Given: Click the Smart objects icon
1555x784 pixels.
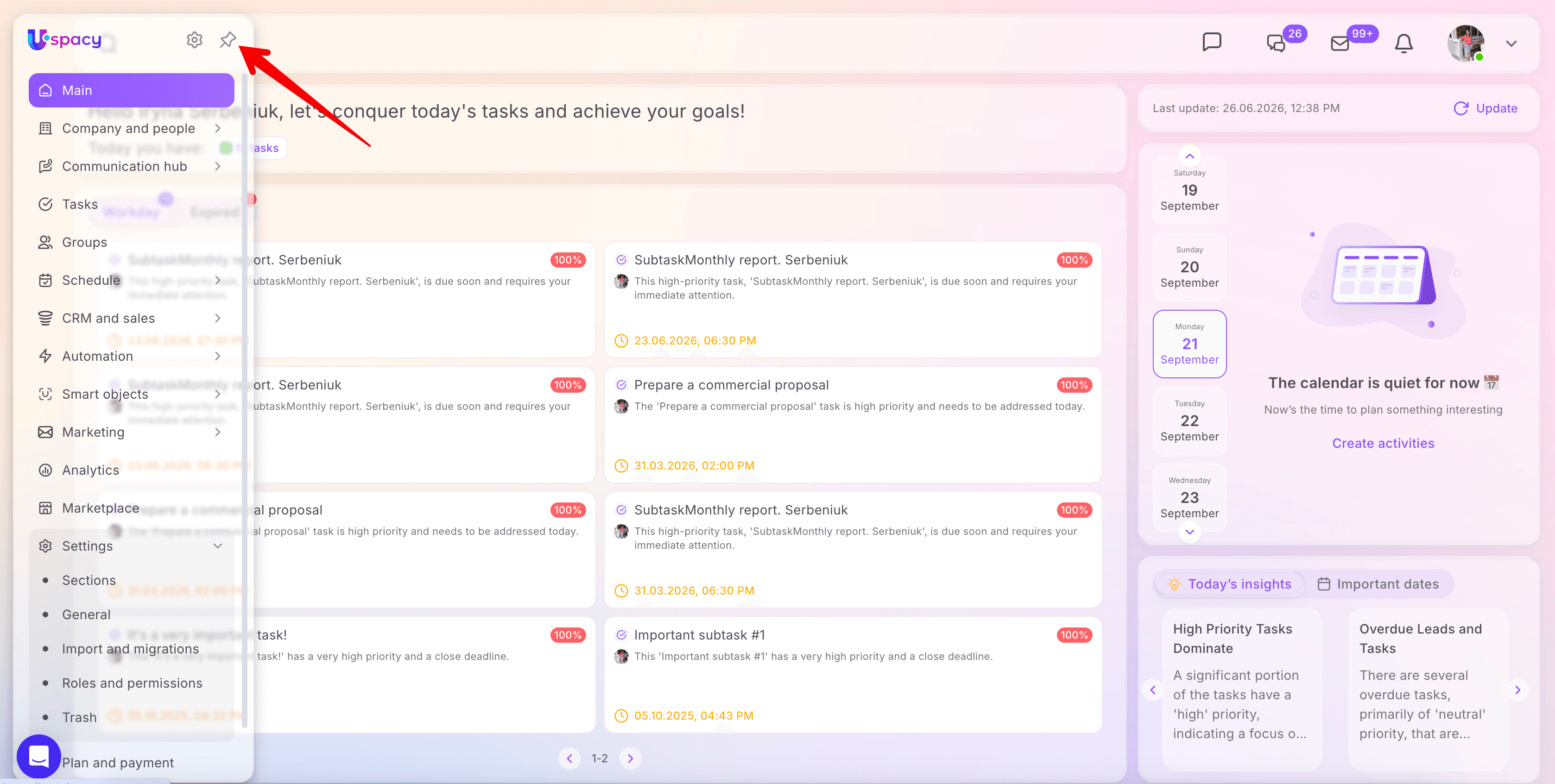Looking at the screenshot, I should pos(45,395).
